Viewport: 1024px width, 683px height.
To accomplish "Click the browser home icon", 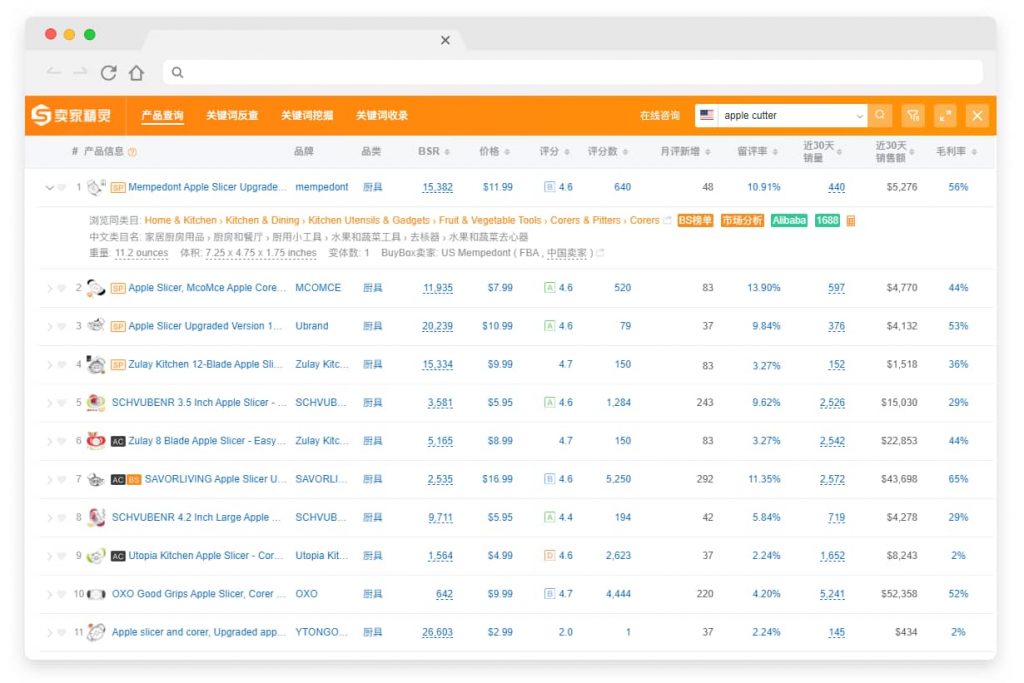I will (x=136, y=72).
